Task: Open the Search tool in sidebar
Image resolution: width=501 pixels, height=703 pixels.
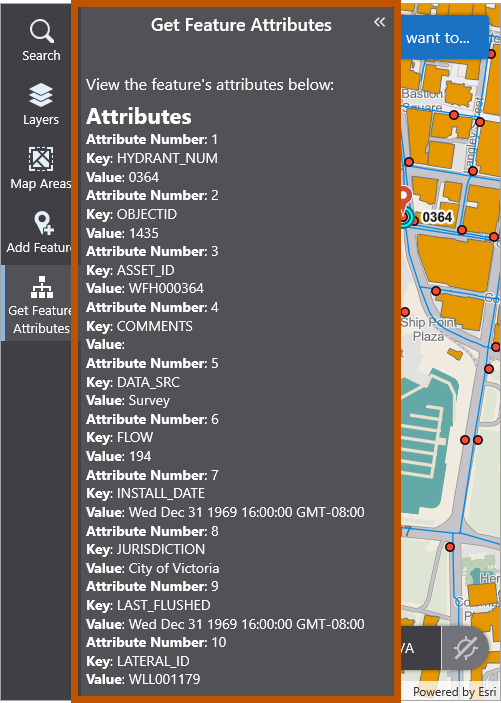Action: click(41, 40)
